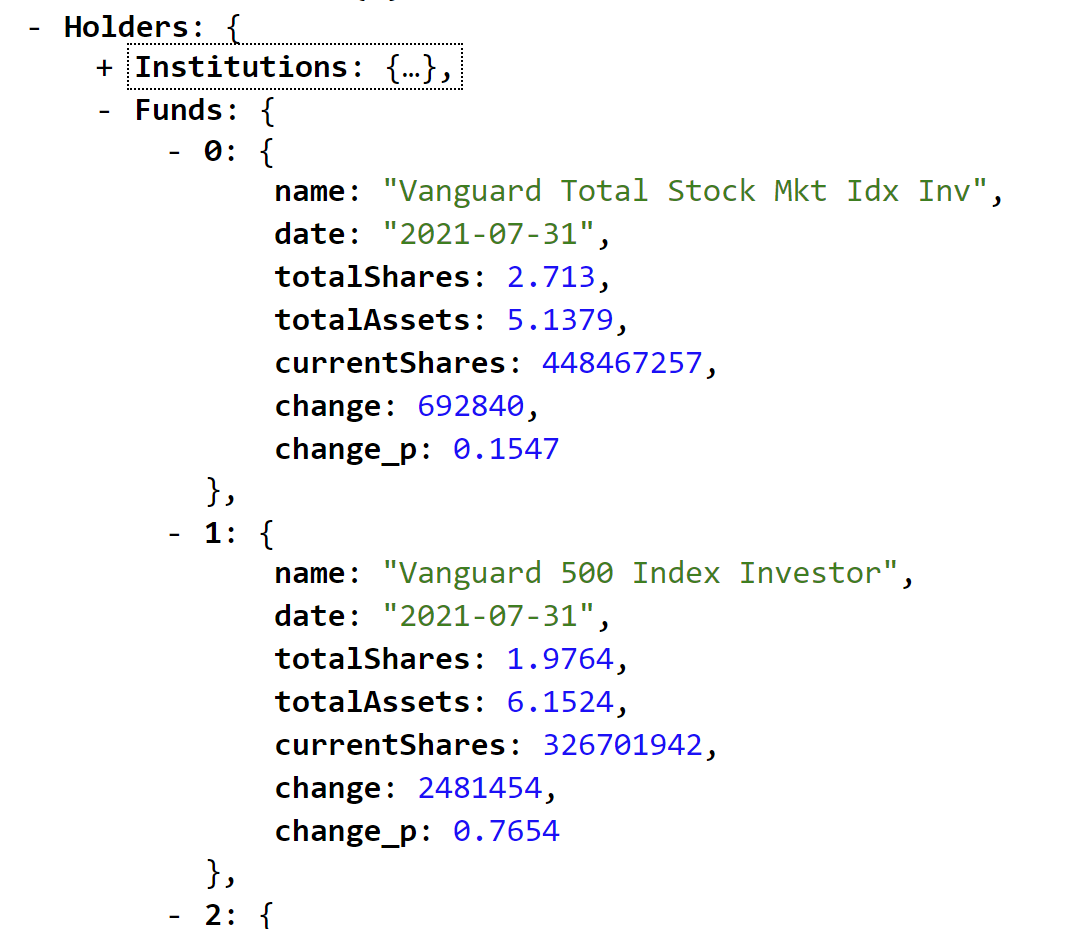Click the "change_p" key in fund entry 0
The width and height of the screenshot is (1069, 929).
(346, 451)
